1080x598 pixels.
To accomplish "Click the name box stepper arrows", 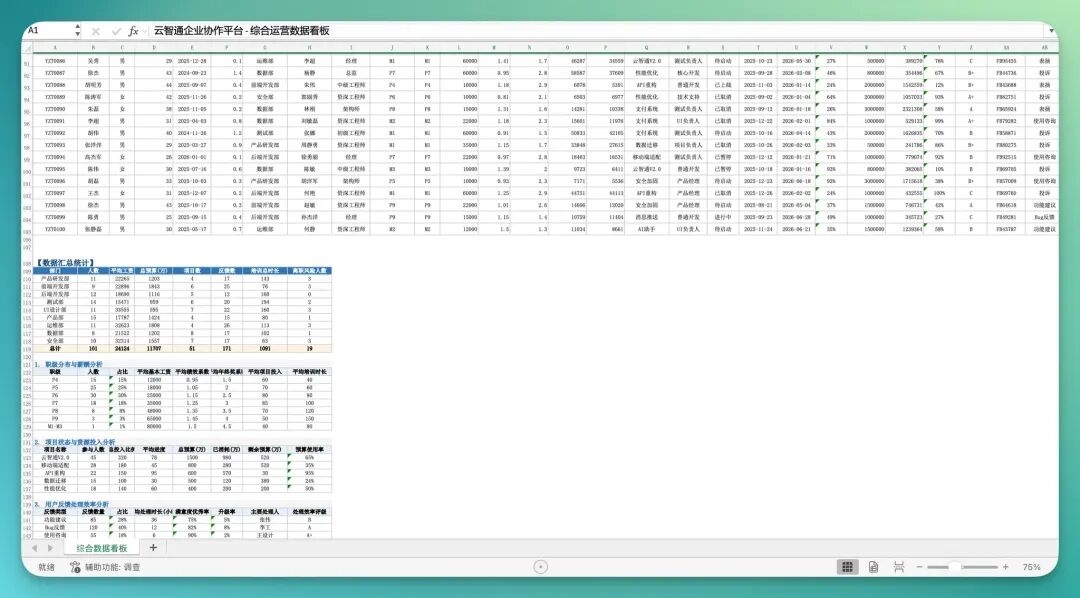I will pyautogui.click(x=77, y=30).
